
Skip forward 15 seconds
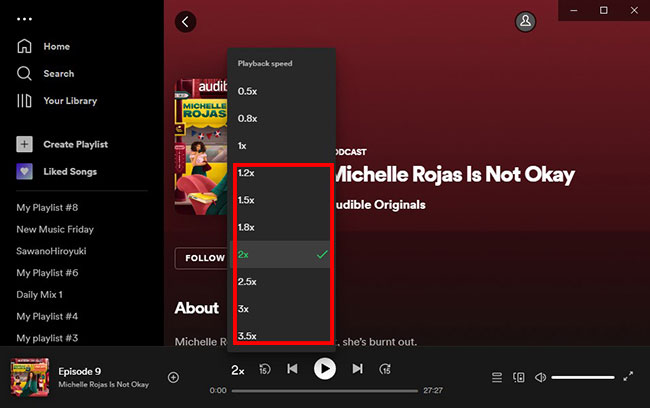385,369
